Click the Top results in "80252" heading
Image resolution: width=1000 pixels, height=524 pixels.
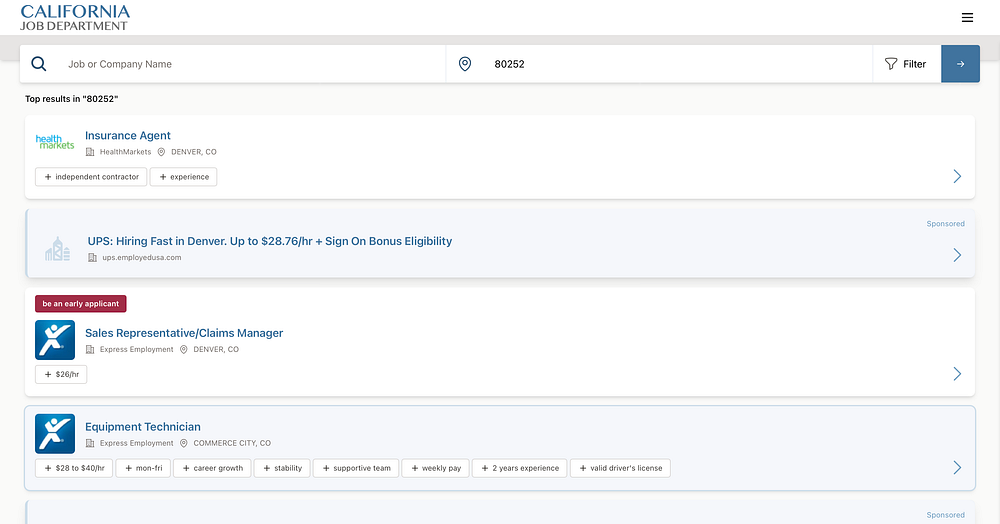pyautogui.click(x=71, y=99)
